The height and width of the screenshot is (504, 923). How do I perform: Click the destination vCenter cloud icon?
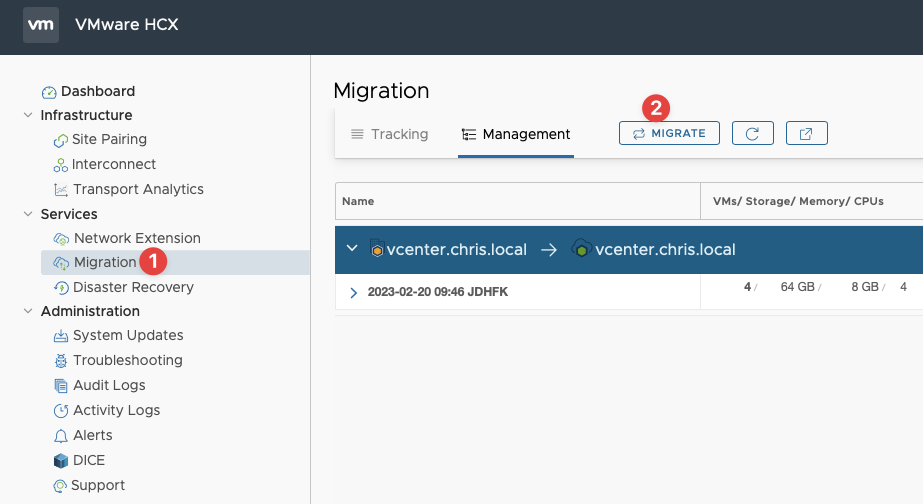[x=581, y=249]
